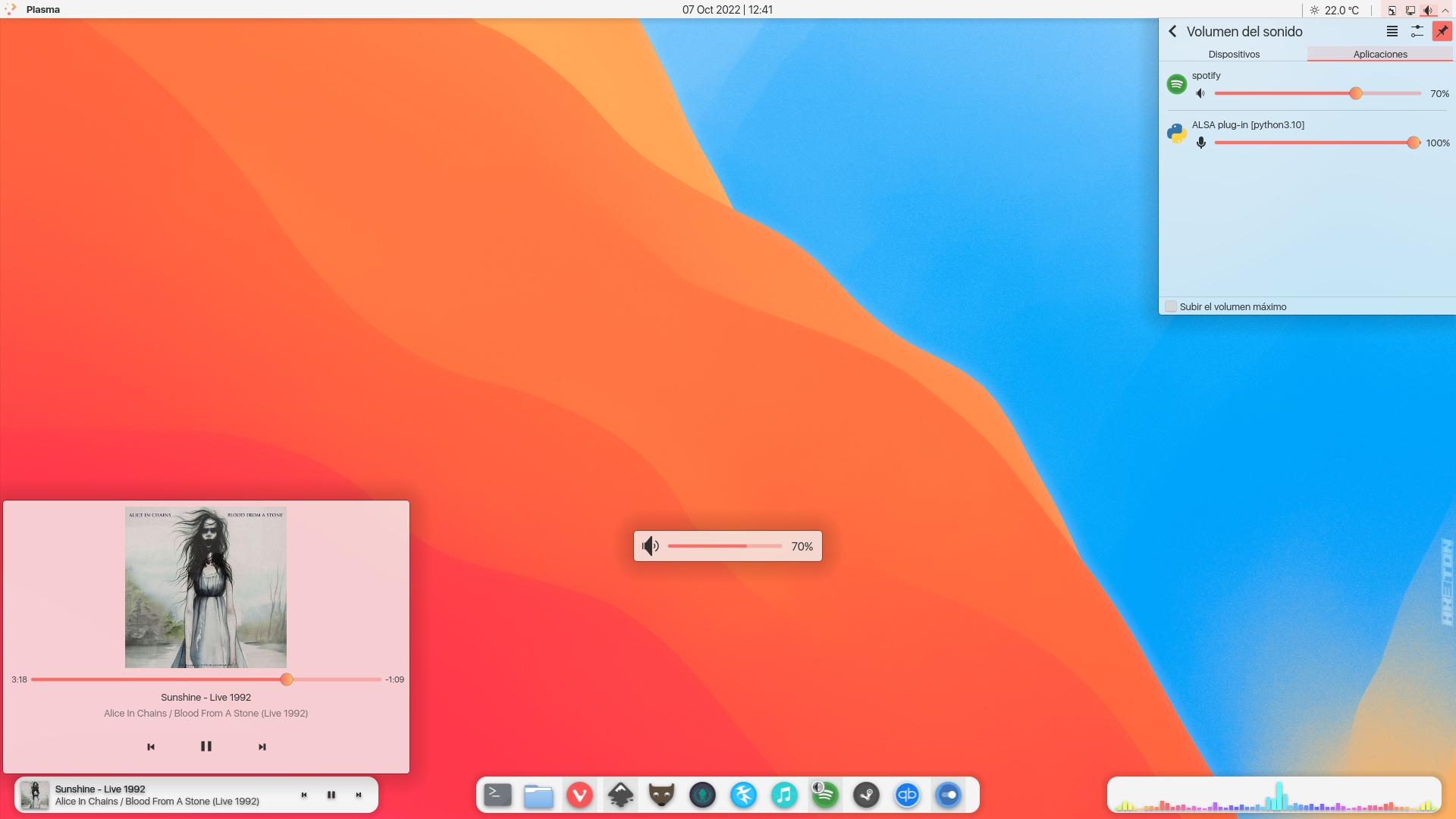Adjust the Spotify 70% volume slider
The width and height of the screenshot is (1456, 819).
tap(1355, 93)
